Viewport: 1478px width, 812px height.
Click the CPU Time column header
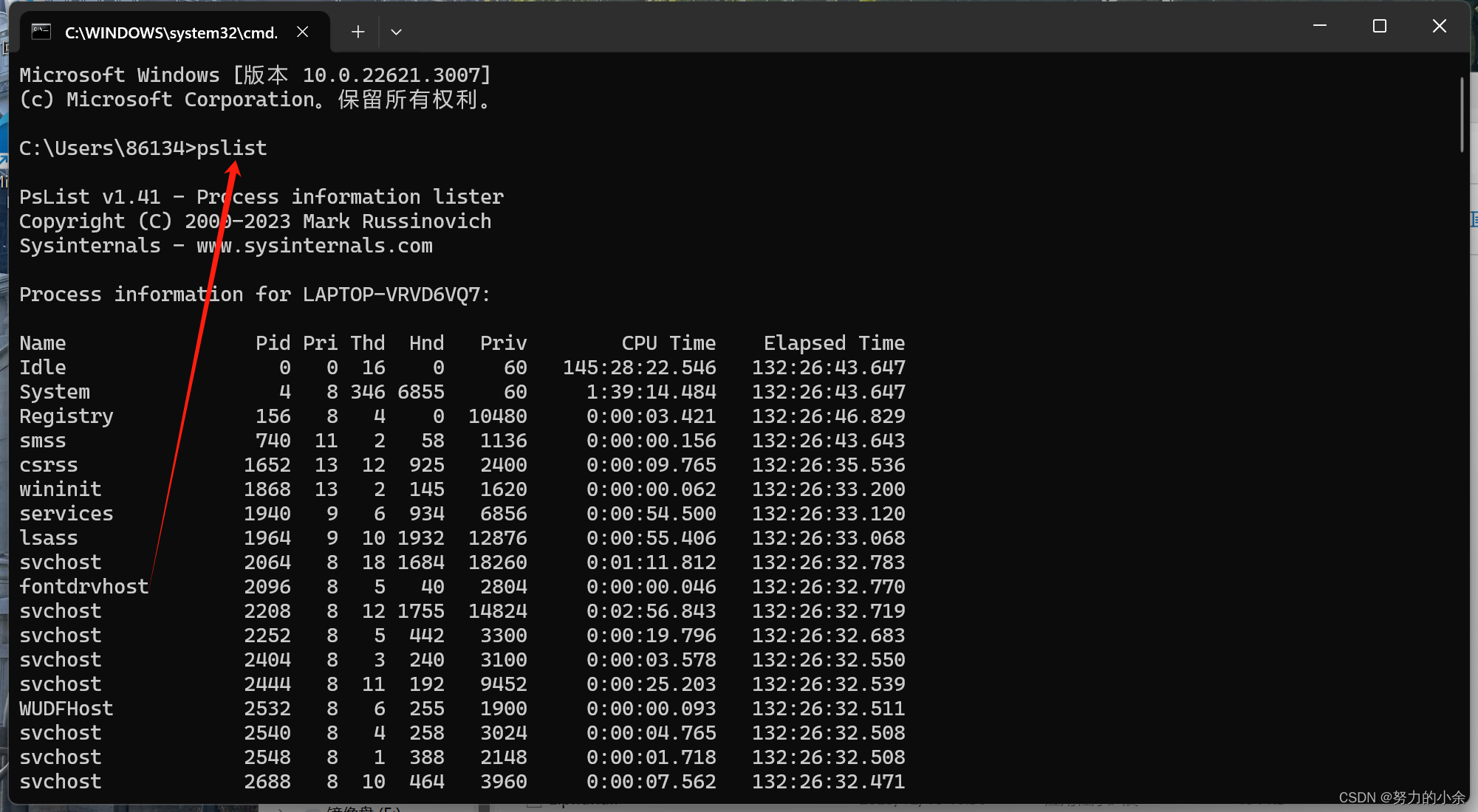coord(668,343)
